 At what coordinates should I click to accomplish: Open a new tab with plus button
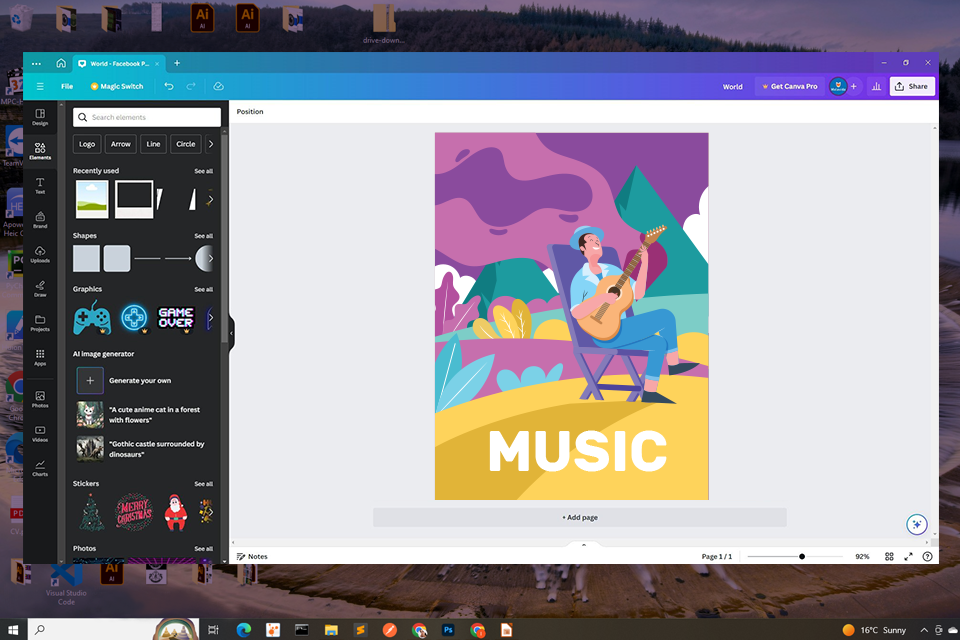pos(177,63)
